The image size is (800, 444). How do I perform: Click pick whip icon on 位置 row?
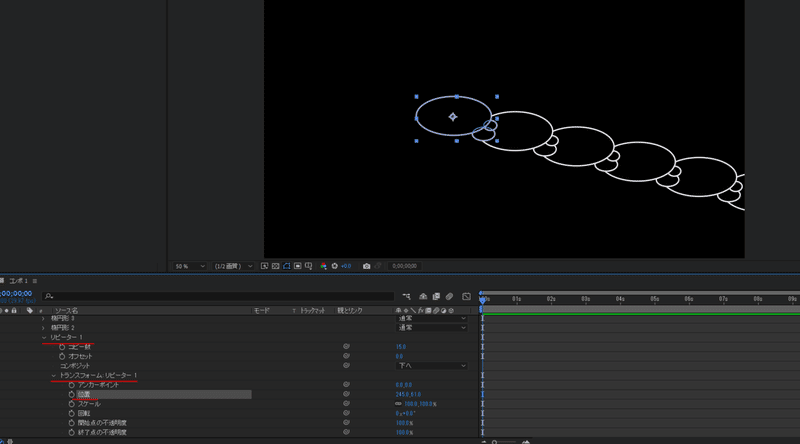346,394
